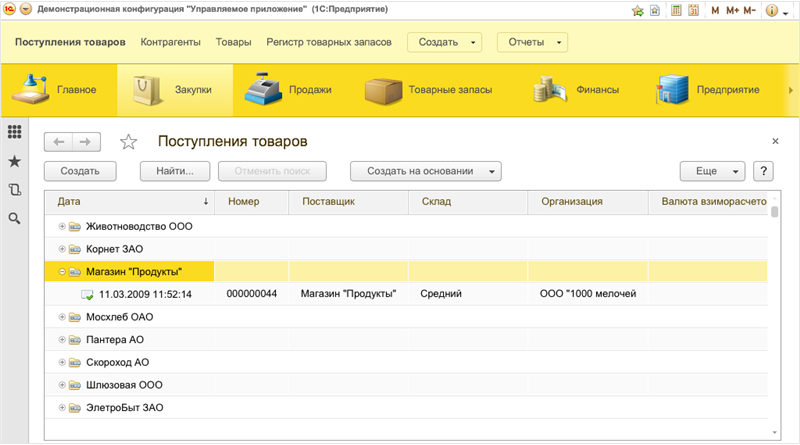Select the Корнет ЗАО row
This screenshot has height=445, width=800.
click(x=406, y=249)
